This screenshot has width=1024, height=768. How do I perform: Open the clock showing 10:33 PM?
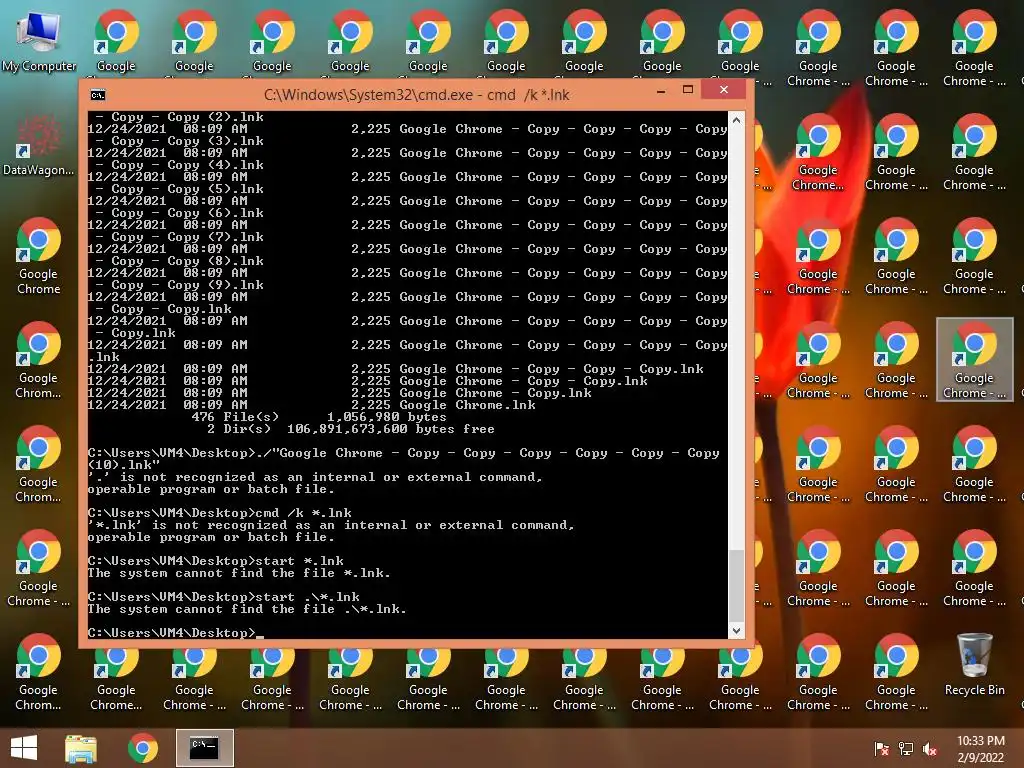[x=980, y=749]
